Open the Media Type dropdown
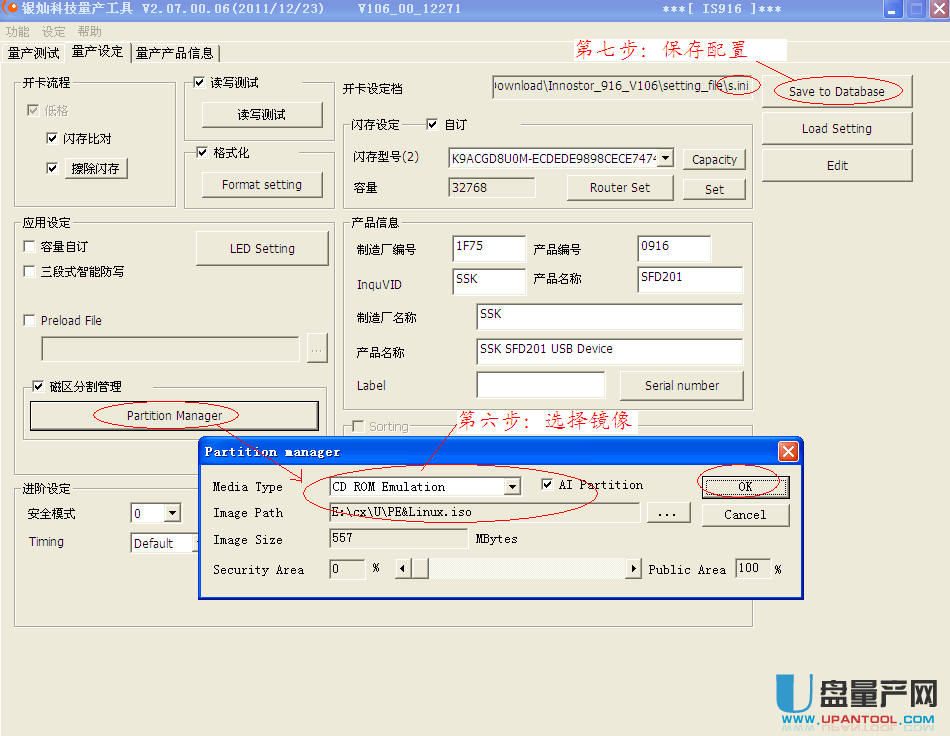This screenshot has height=736, width=950. 512,487
